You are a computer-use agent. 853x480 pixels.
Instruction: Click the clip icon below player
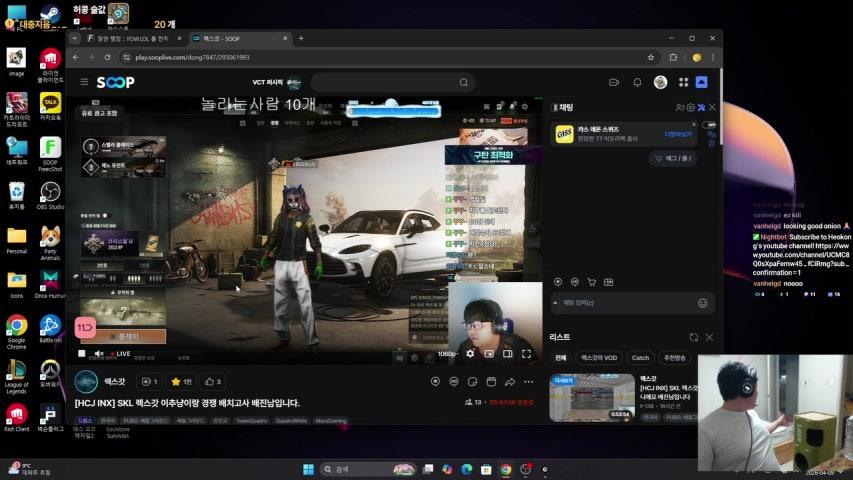tap(491, 382)
